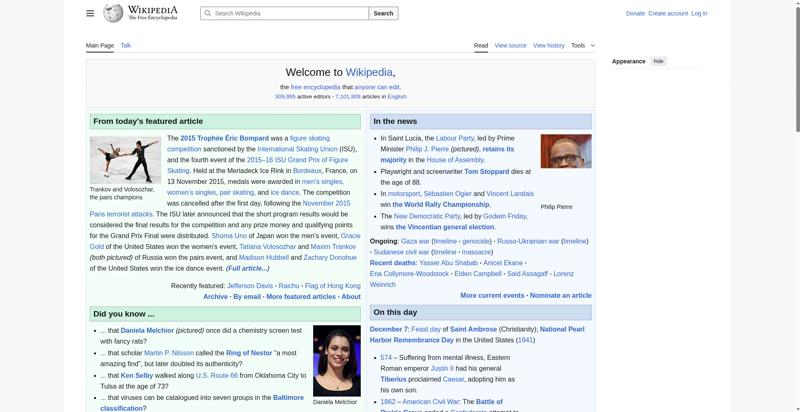
Task: Open the Donate link
Action: pos(635,13)
